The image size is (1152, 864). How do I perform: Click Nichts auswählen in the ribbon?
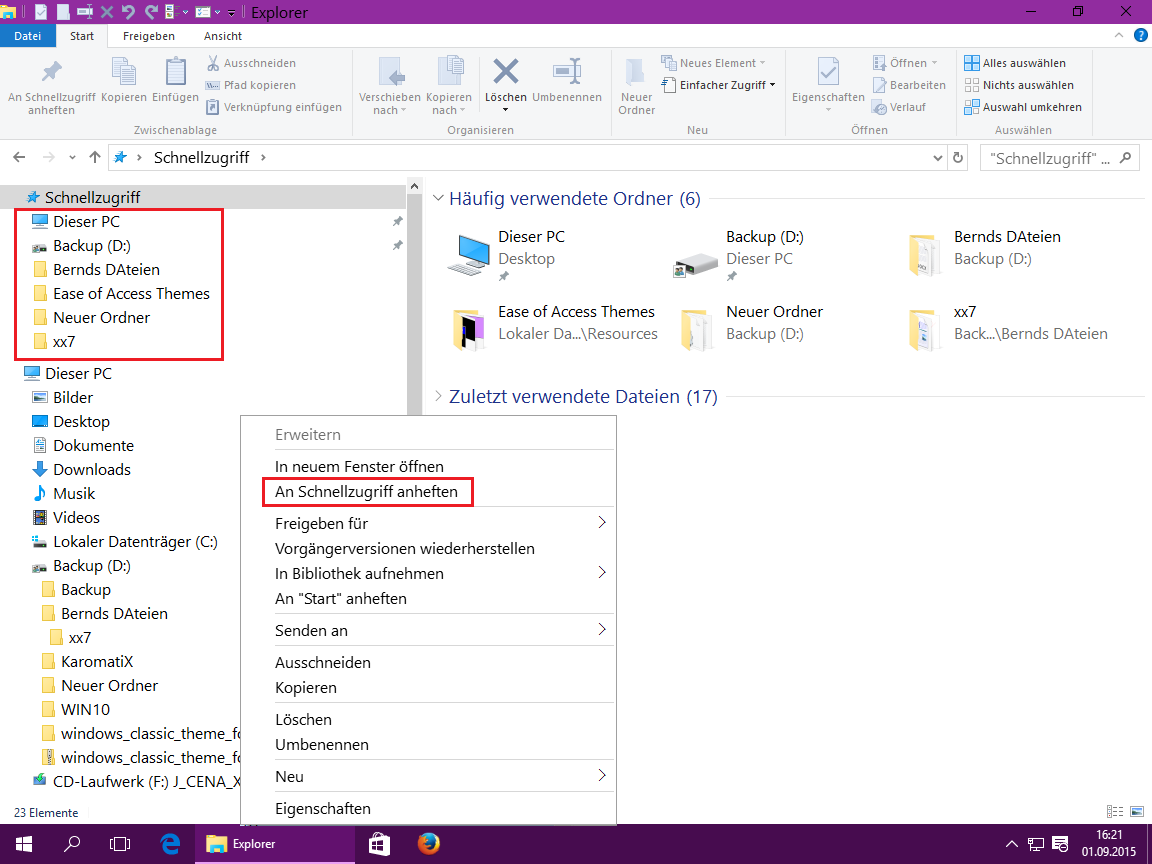point(1019,85)
